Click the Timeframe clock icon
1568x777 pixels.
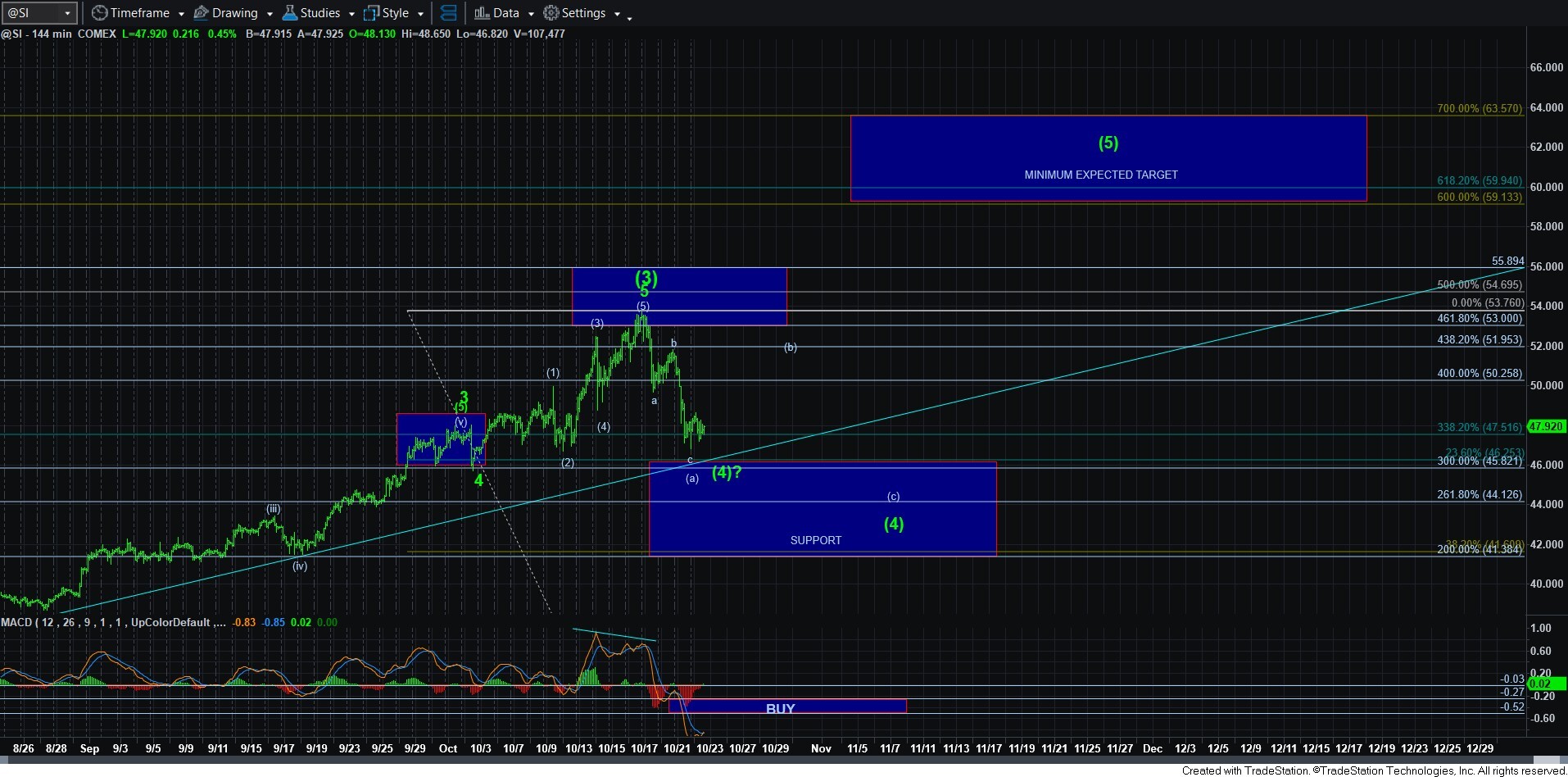pyautogui.click(x=99, y=13)
